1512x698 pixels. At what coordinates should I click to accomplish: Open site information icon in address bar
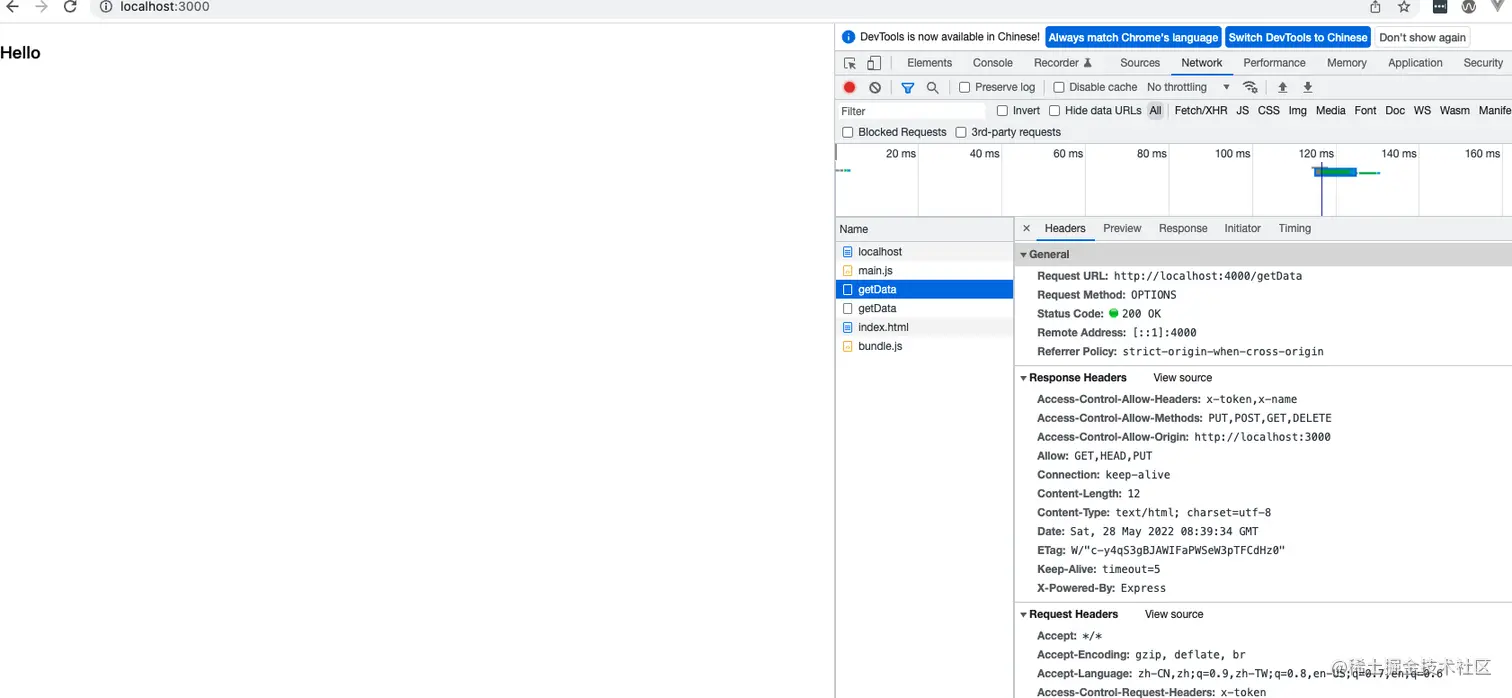click(x=106, y=7)
